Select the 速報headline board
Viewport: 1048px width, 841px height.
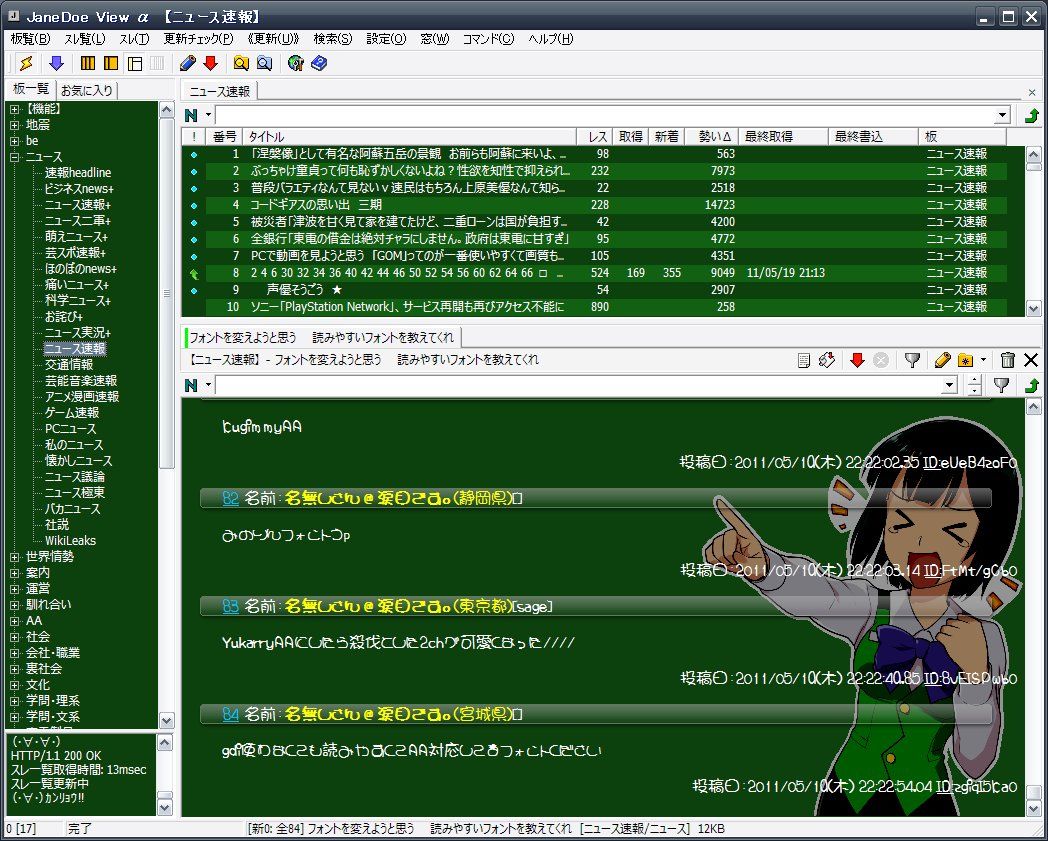coord(78,172)
